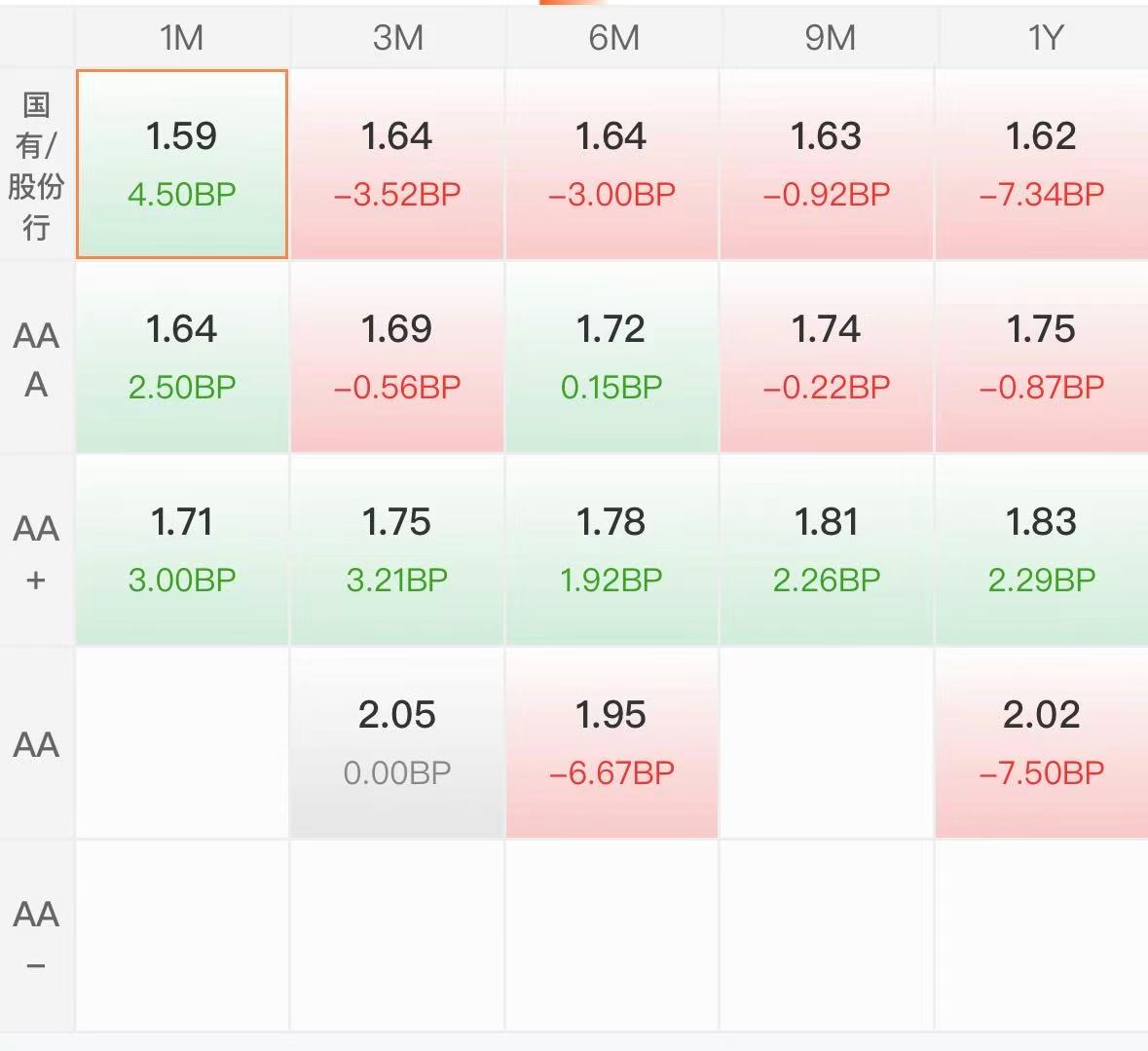Select the AA 3M cell with 0.00BP

point(397,742)
